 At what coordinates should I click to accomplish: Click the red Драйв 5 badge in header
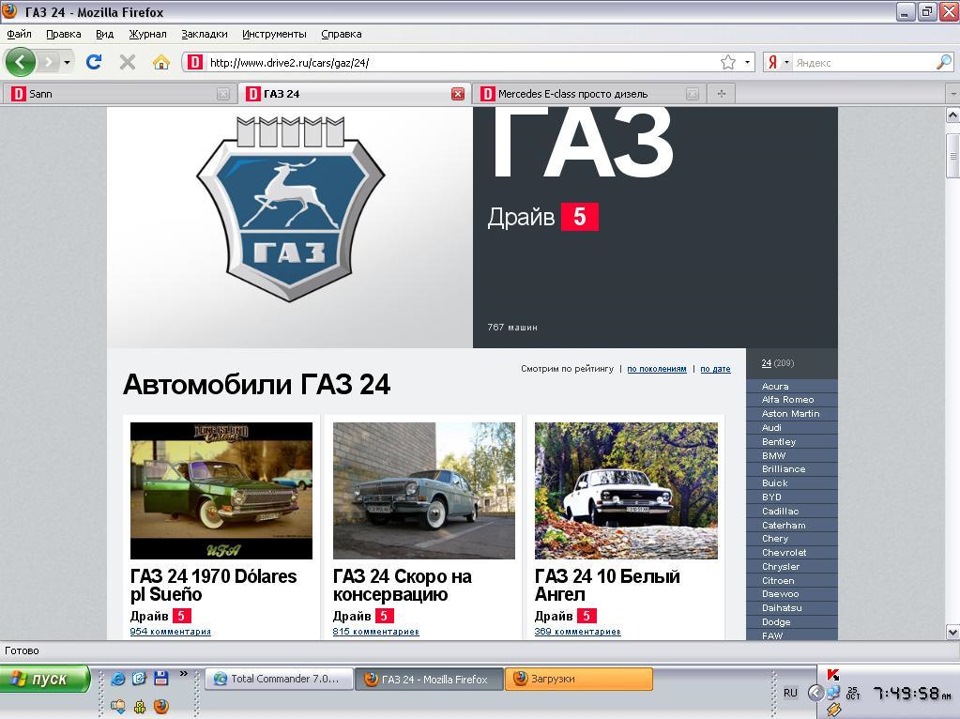point(579,217)
